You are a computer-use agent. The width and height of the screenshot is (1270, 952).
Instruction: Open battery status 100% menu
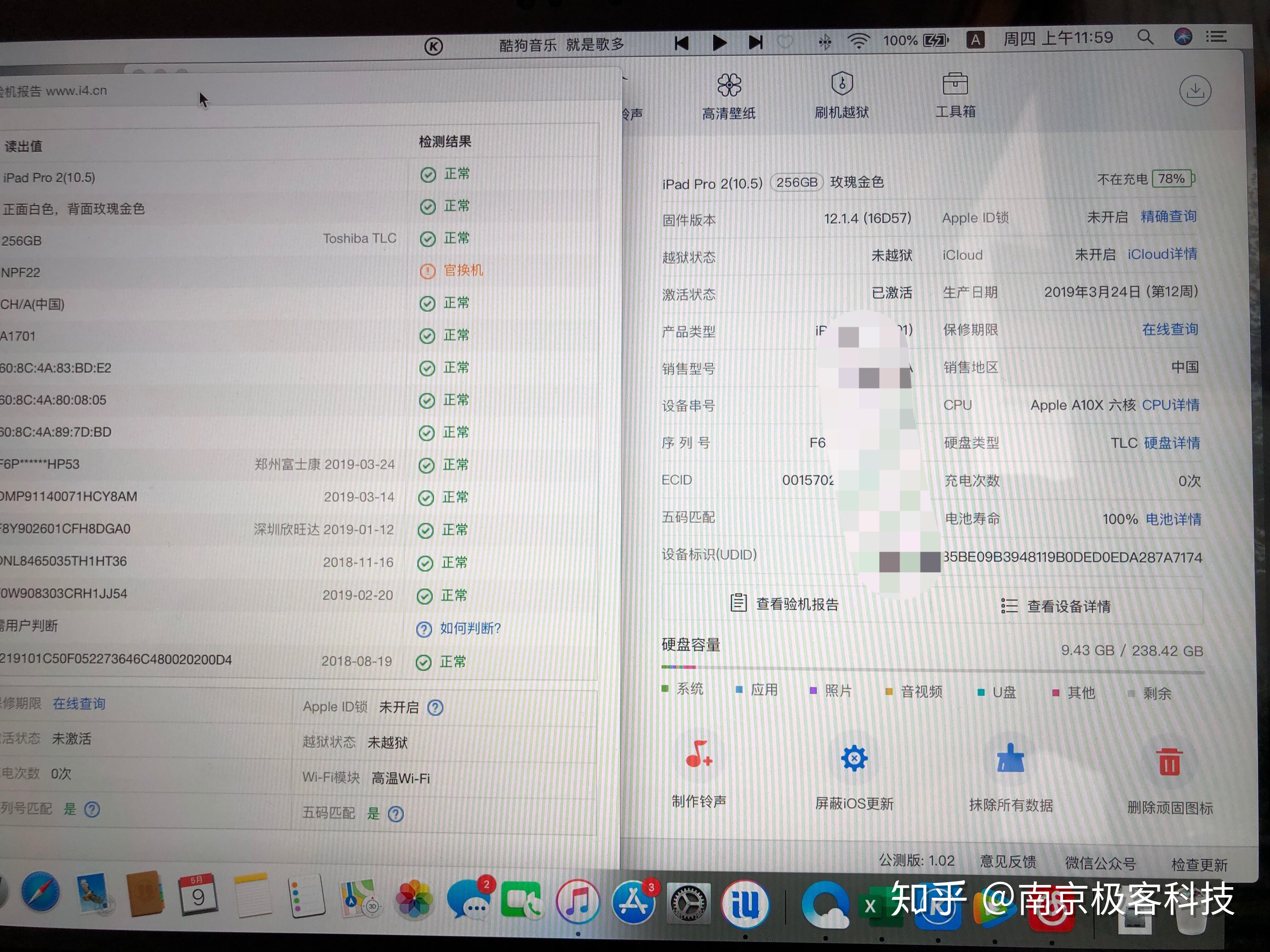(x=916, y=40)
